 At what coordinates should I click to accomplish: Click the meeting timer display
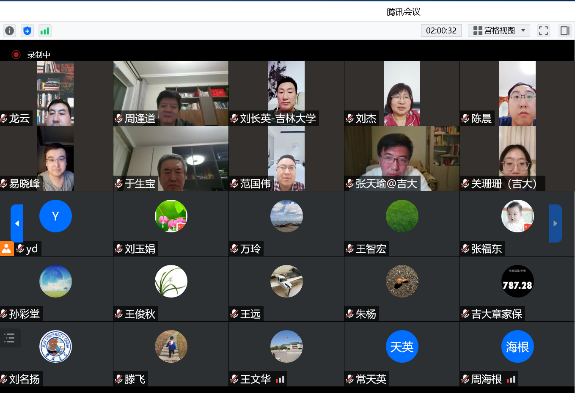pos(441,30)
